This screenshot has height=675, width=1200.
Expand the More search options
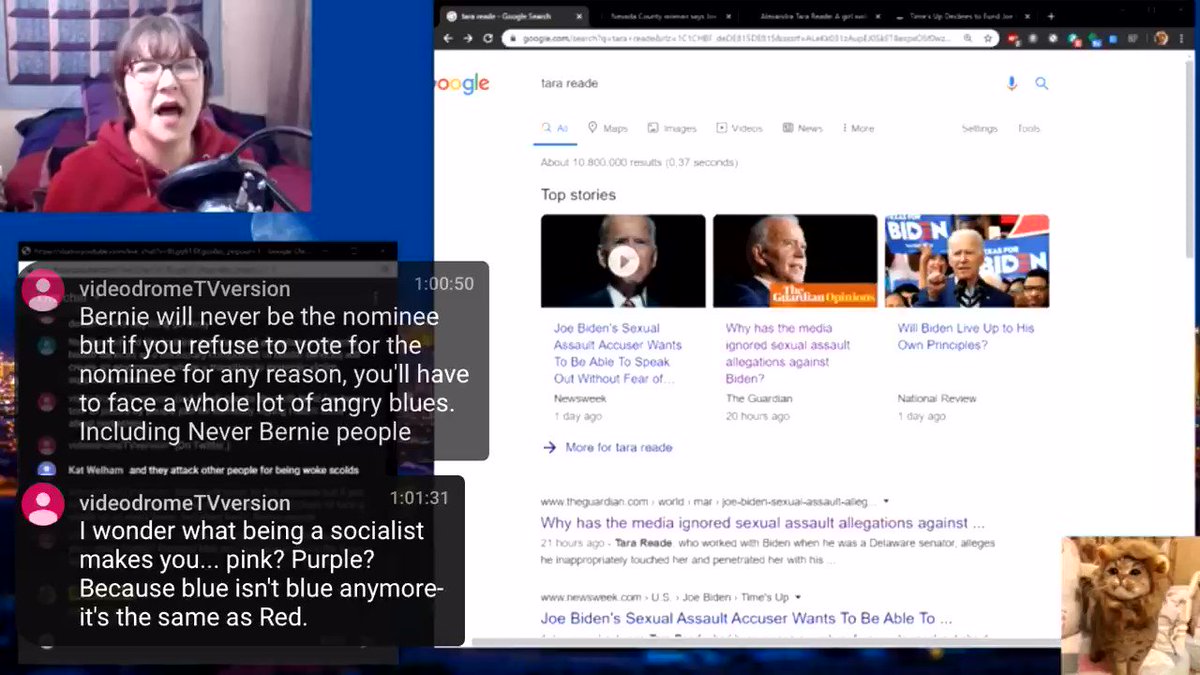(858, 129)
